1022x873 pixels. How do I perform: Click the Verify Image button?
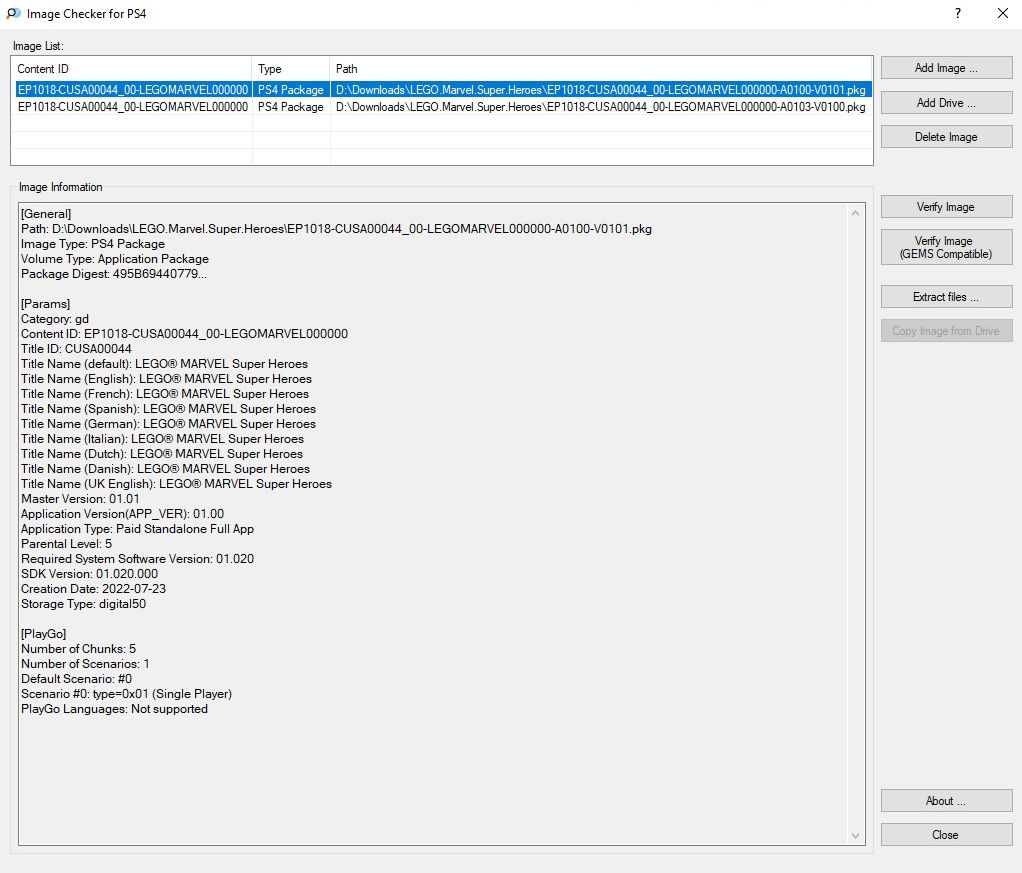[946, 207]
